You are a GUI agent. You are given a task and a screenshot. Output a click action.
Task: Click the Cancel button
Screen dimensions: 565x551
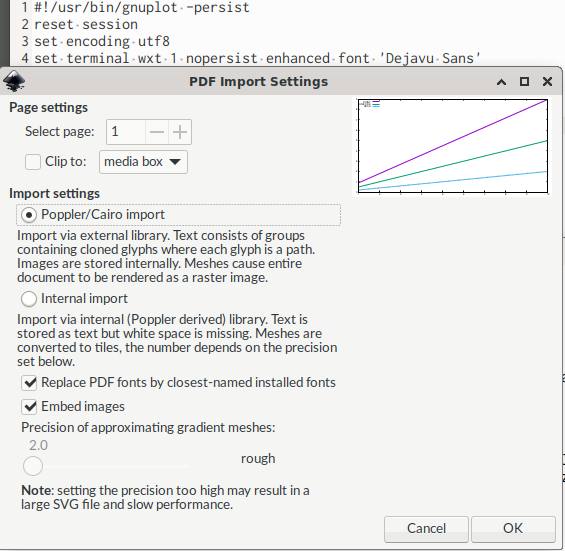coord(426,529)
